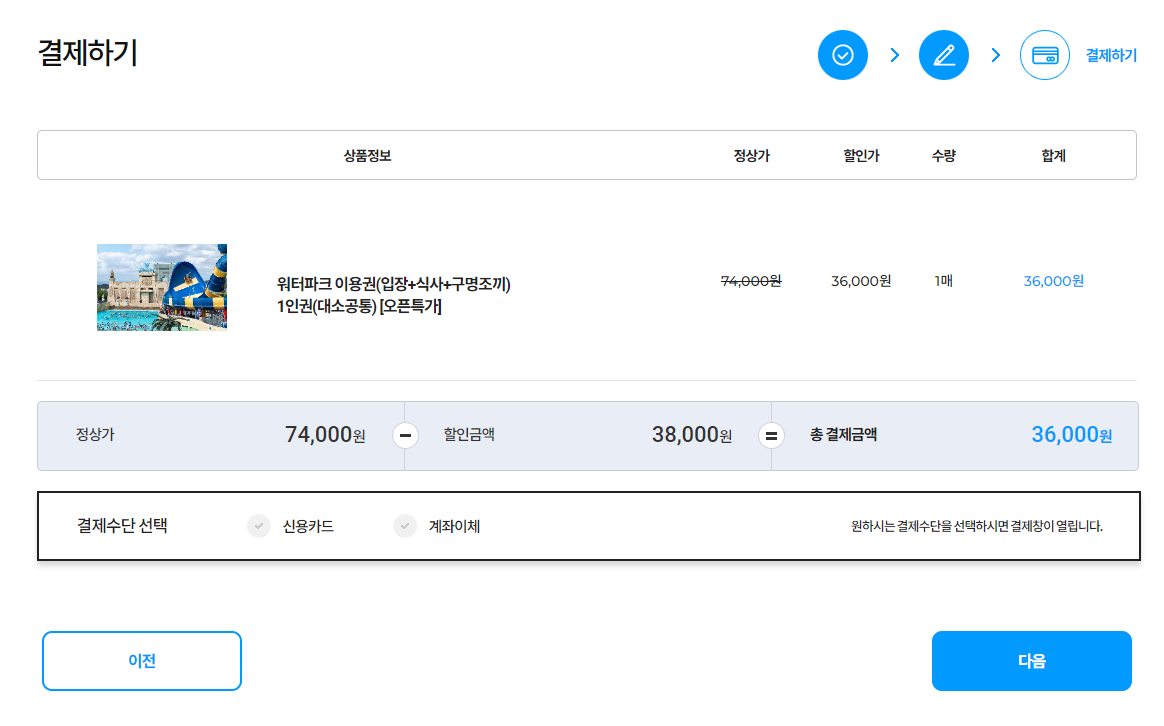Click the quantity value 1매
The width and height of the screenshot is (1164, 726).
coord(941,281)
